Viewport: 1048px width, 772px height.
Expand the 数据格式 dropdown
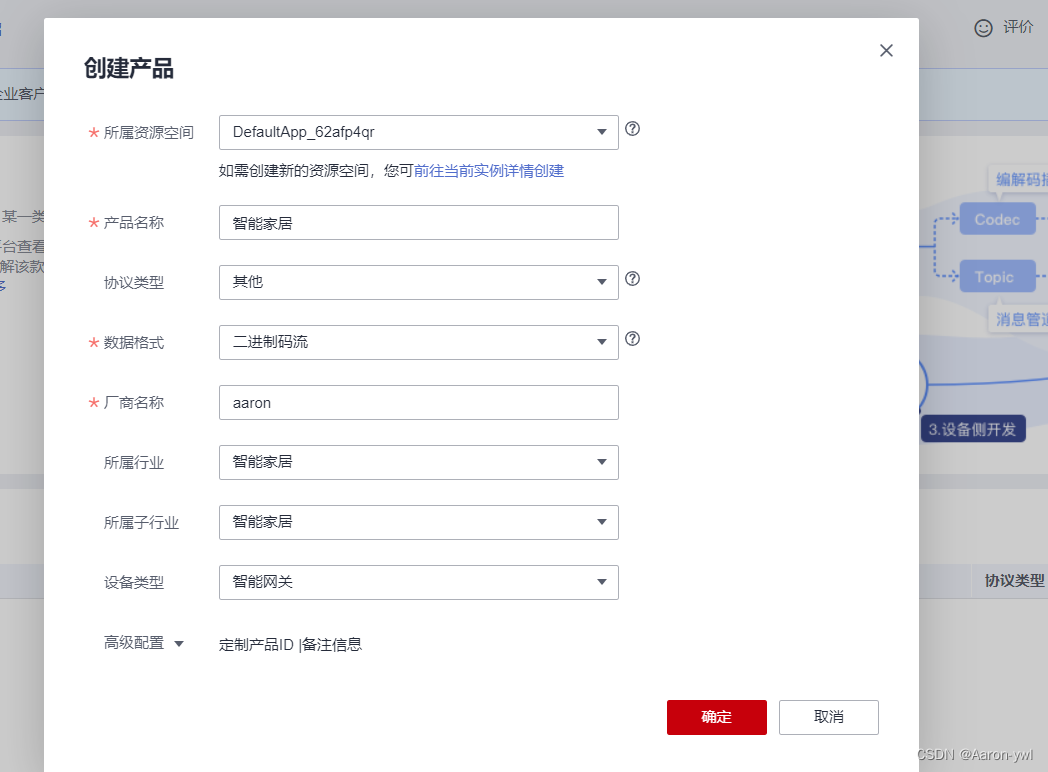pyautogui.click(x=418, y=342)
